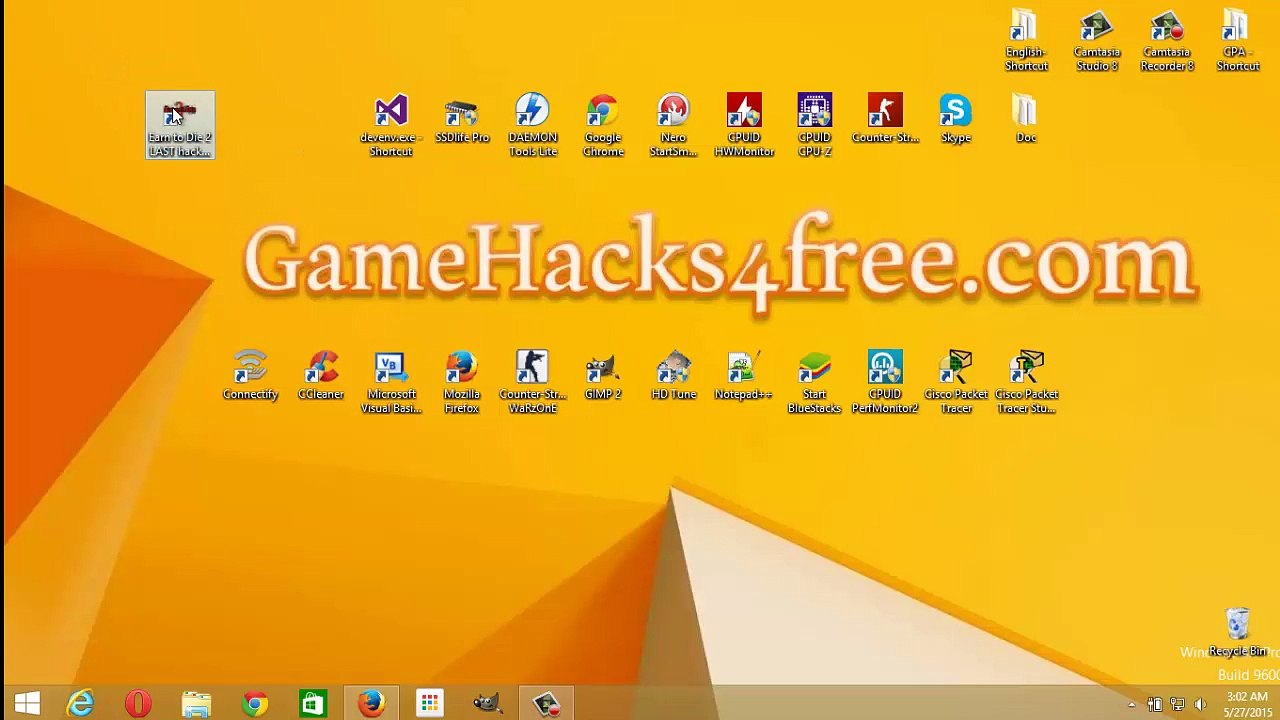This screenshot has width=1280, height=720.
Task: Select the CPA shortcut folder icon
Action: click(x=1238, y=41)
